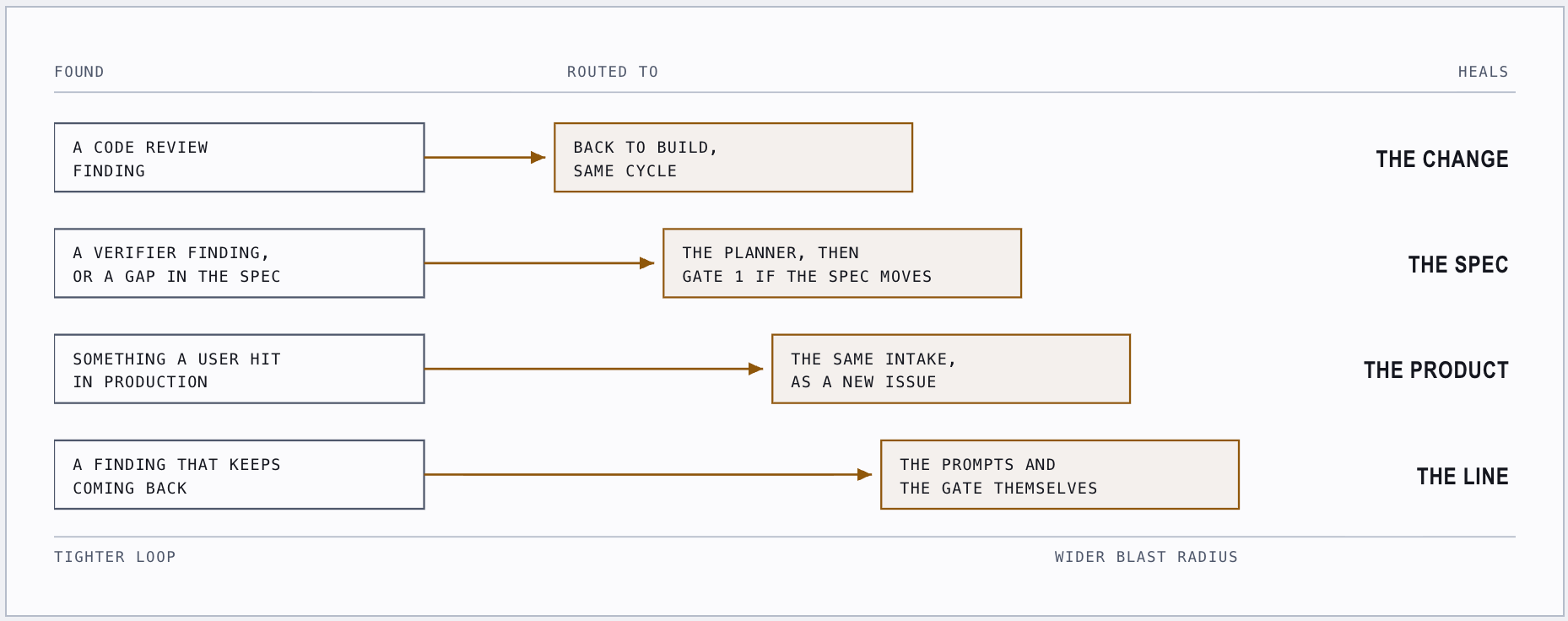Select 'A finding that keeps coming back' box
Image resolution: width=1568 pixels, height=621 pixels.
point(239,475)
